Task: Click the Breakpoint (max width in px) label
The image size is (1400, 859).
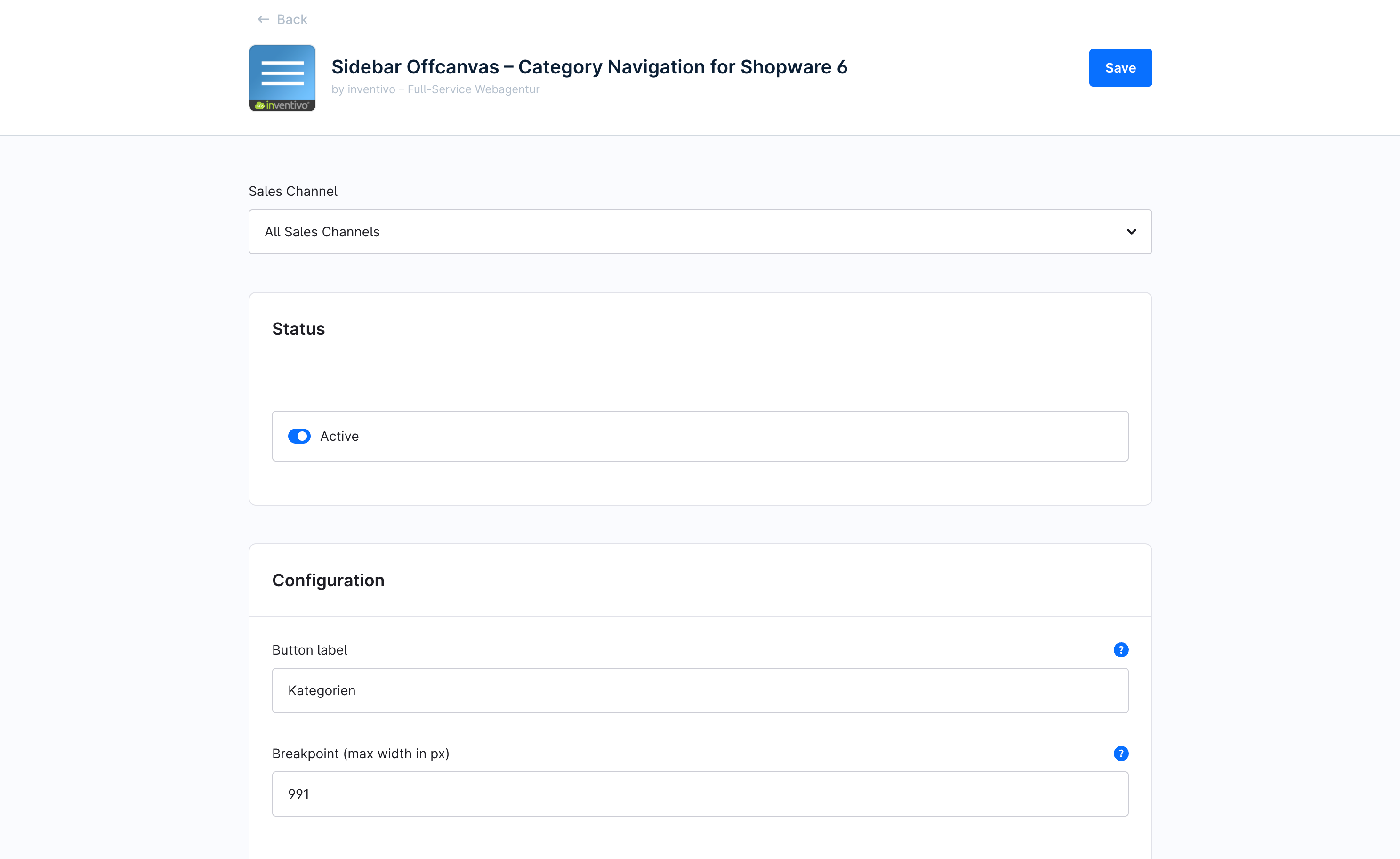Action: [360, 753]
